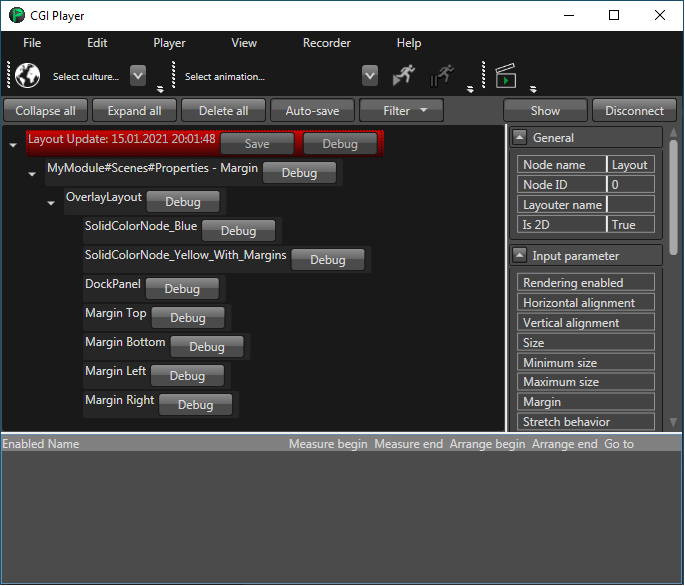Debug the Layout Update entry

coord(340,144)
